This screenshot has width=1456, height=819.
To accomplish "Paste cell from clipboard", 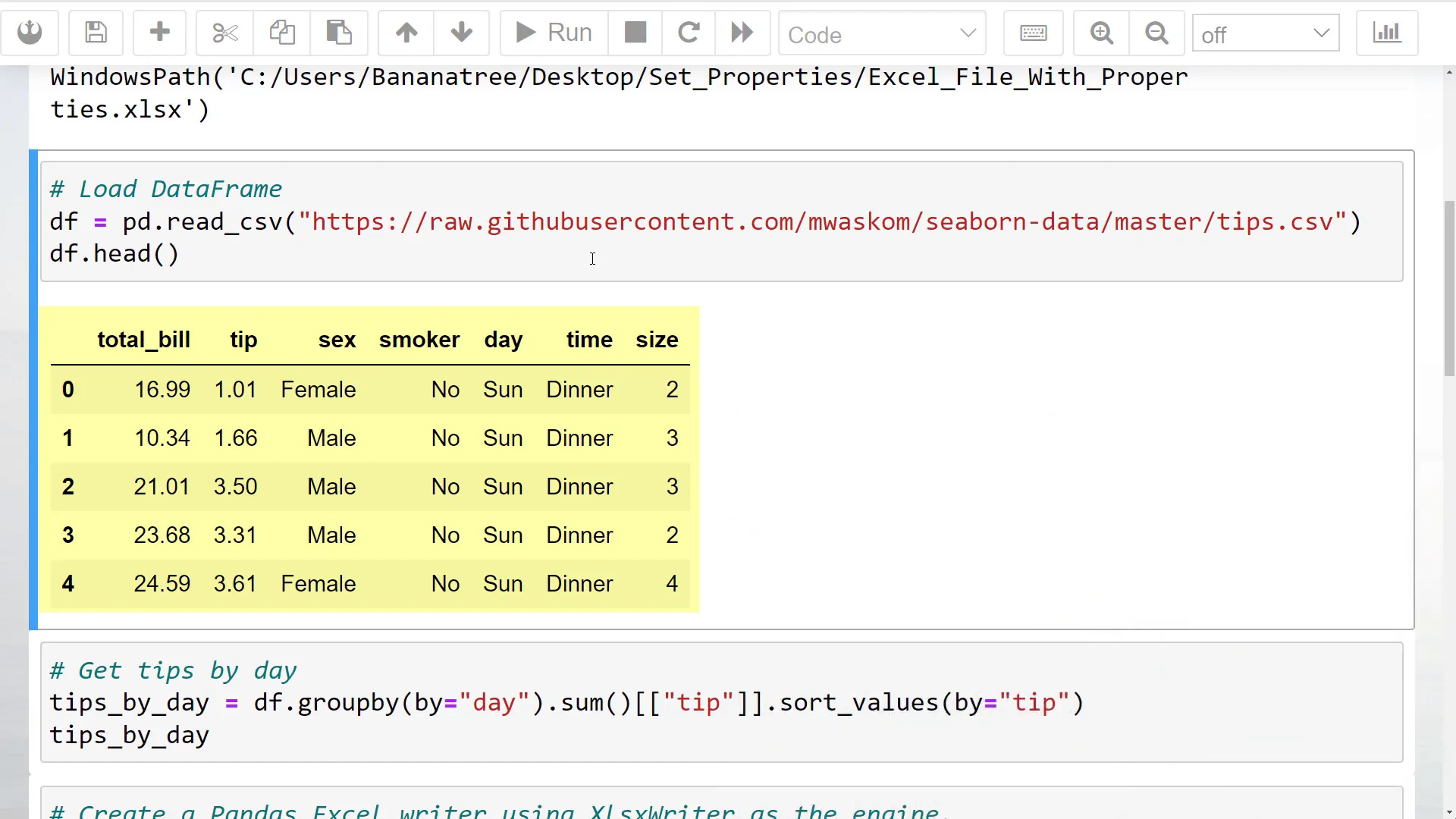I will [x=339, y=33].
